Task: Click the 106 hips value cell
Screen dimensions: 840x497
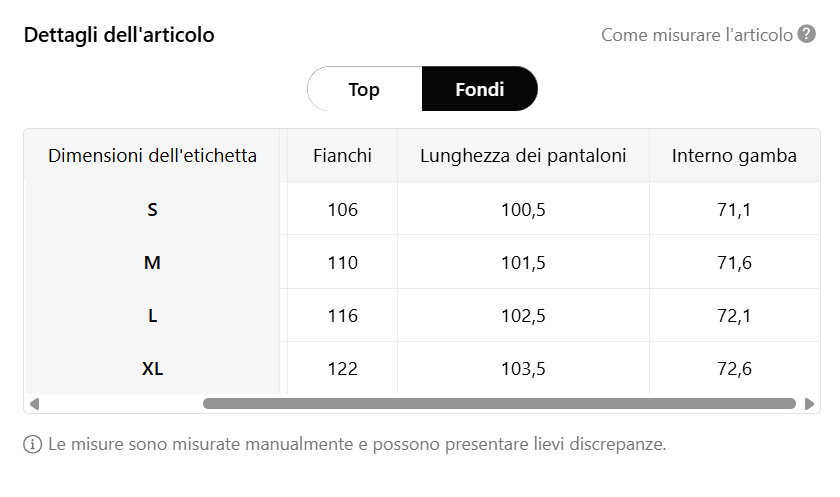Action: tap(342, 210)
